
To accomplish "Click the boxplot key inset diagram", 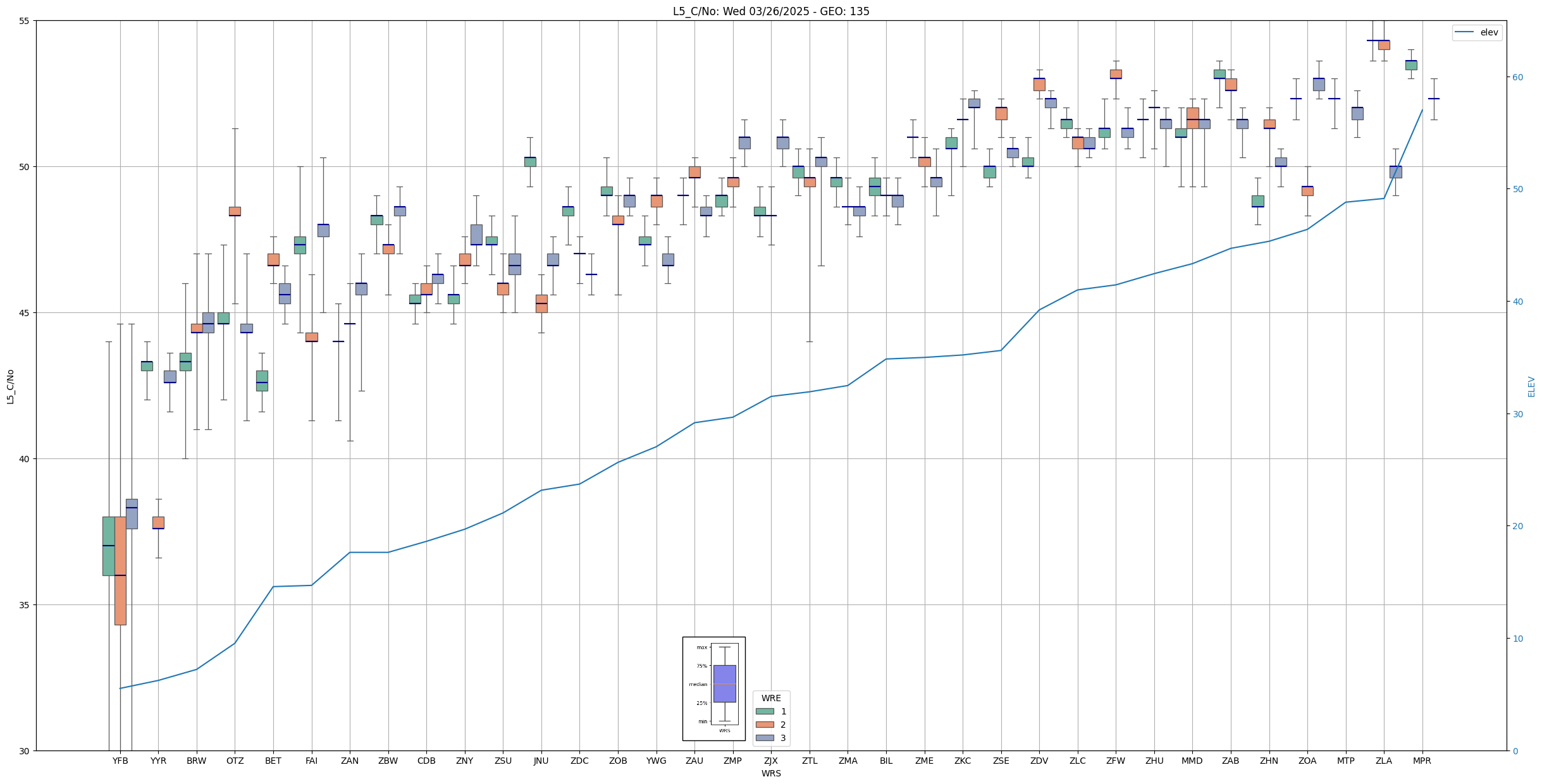I will (713, 688).
